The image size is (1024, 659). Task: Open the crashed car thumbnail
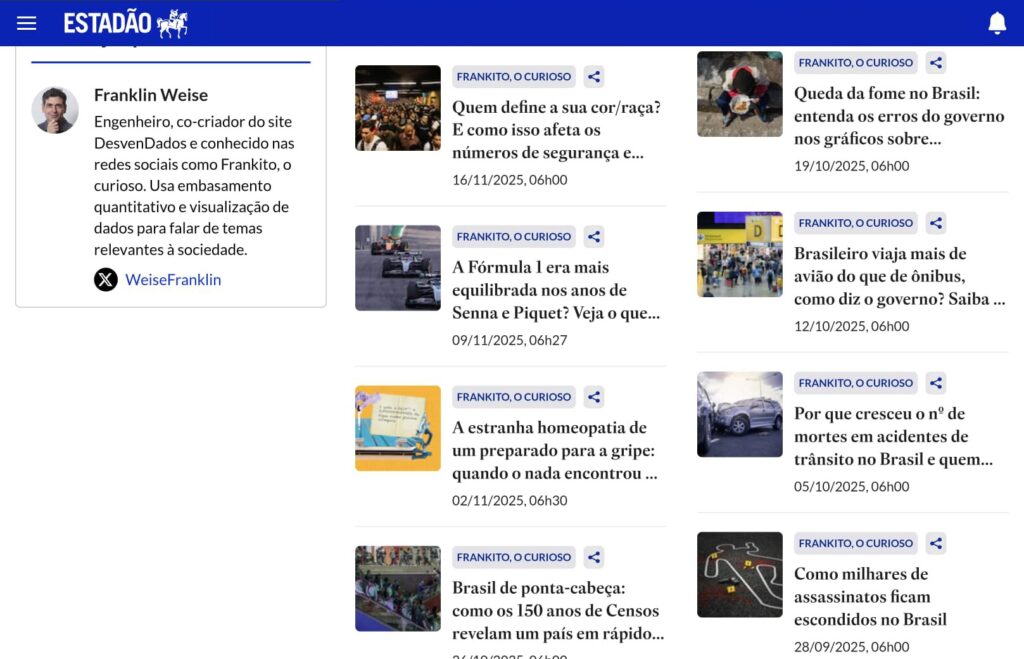[740, 414]
